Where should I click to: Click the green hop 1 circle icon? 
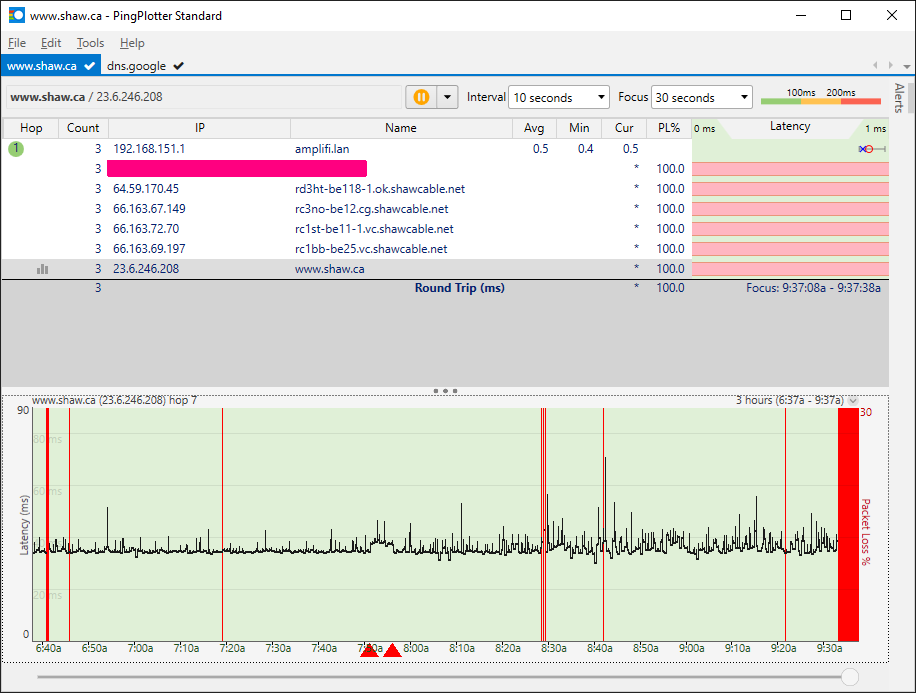point(16,148)
